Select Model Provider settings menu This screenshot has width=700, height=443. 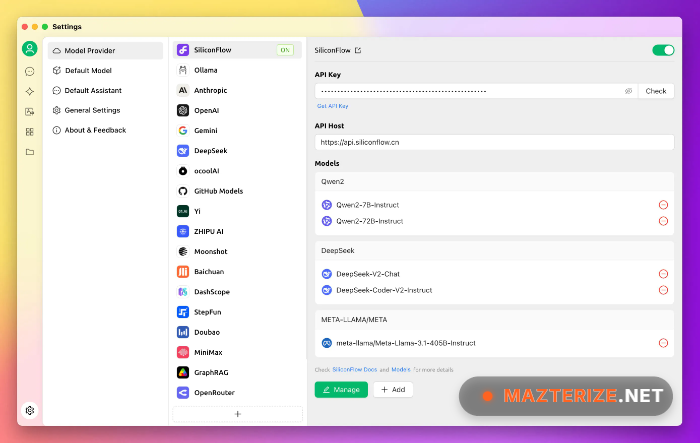pos(105,50)
